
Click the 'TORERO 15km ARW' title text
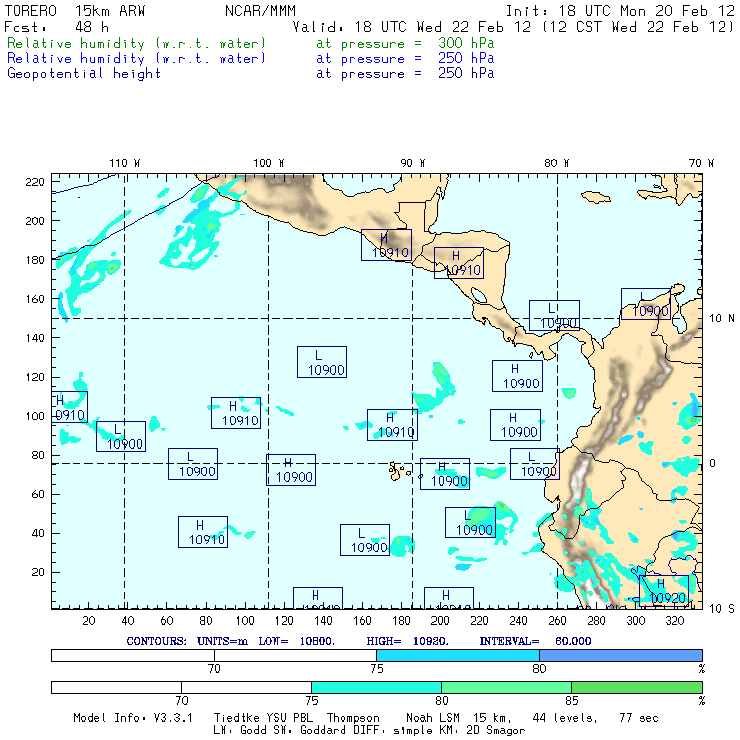pyautogui.click(x=75, y=11)
